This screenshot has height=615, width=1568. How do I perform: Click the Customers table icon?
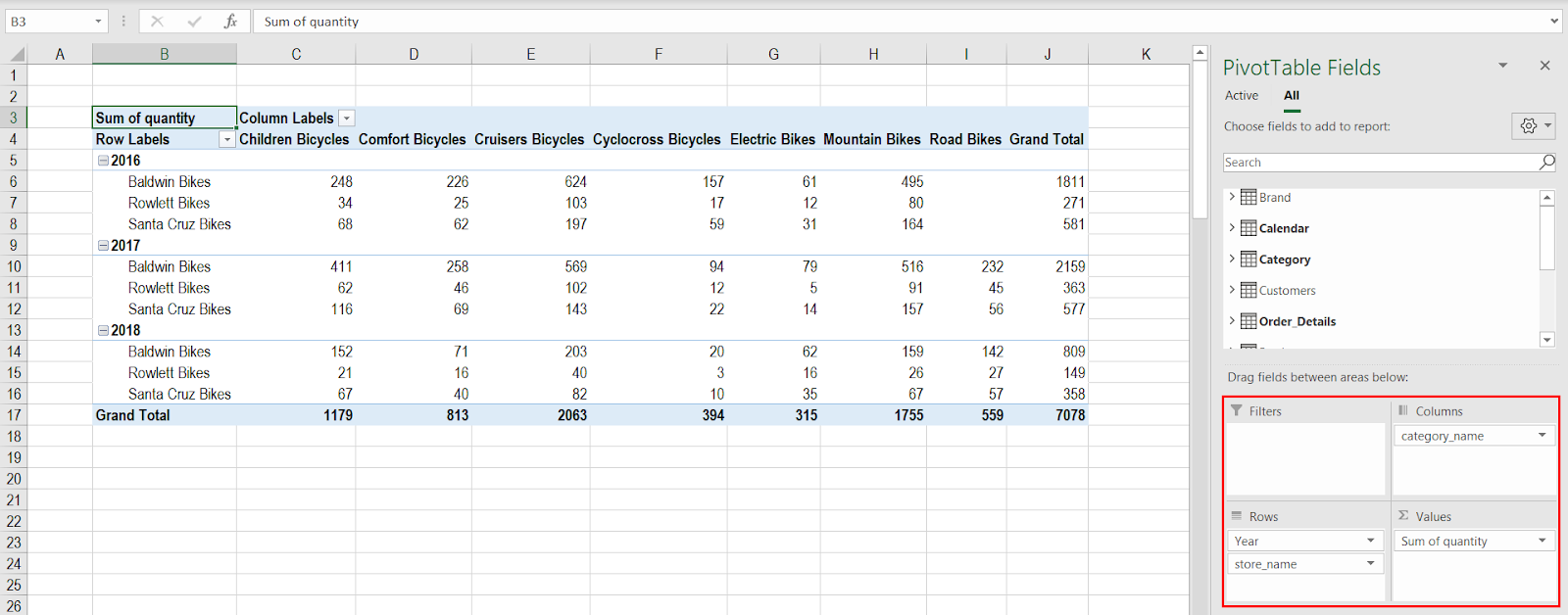click(1249, 290)
